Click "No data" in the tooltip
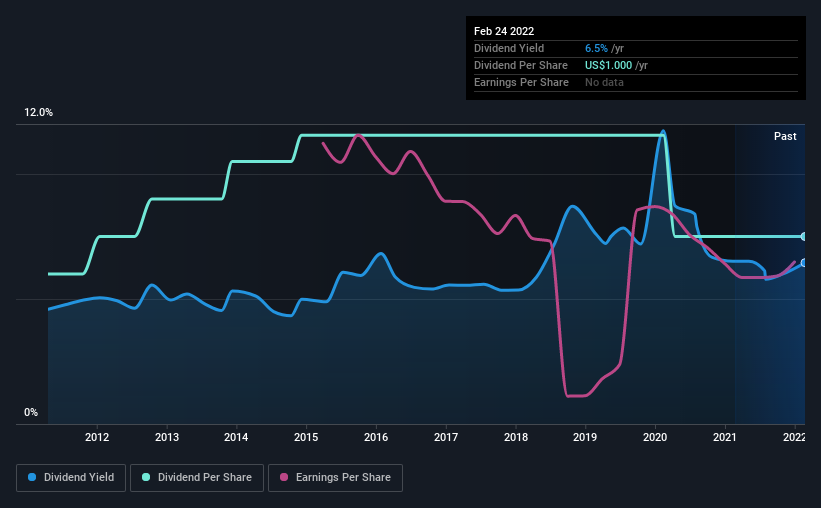 click(604, 82)
